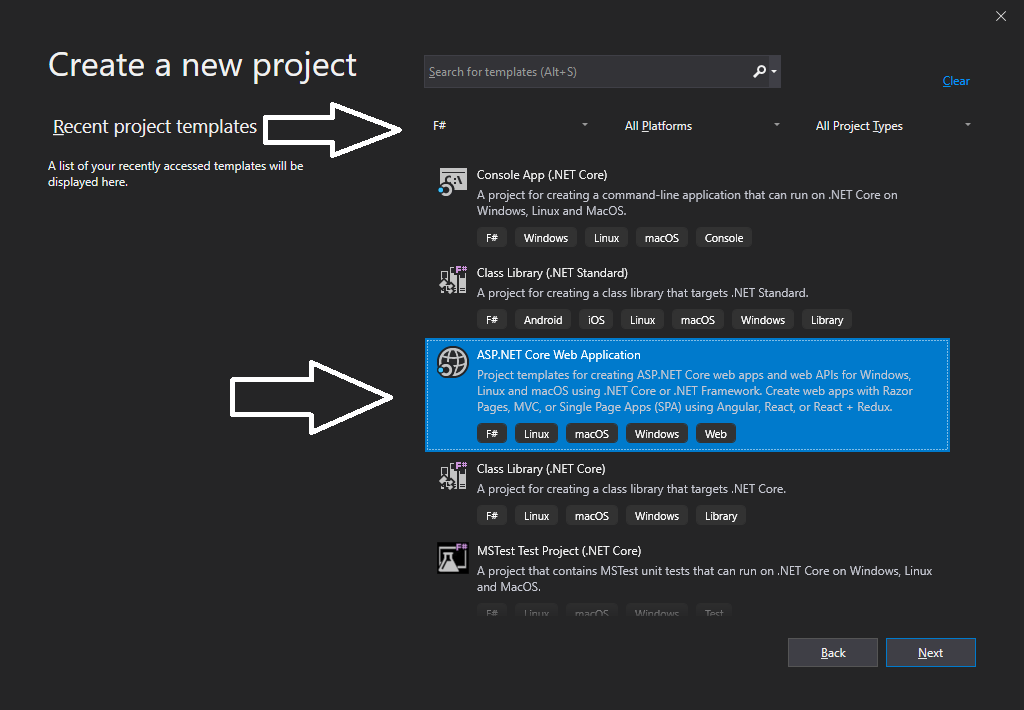Click the Linux tag under ASP.NET Core Web Application

(536, 434)
